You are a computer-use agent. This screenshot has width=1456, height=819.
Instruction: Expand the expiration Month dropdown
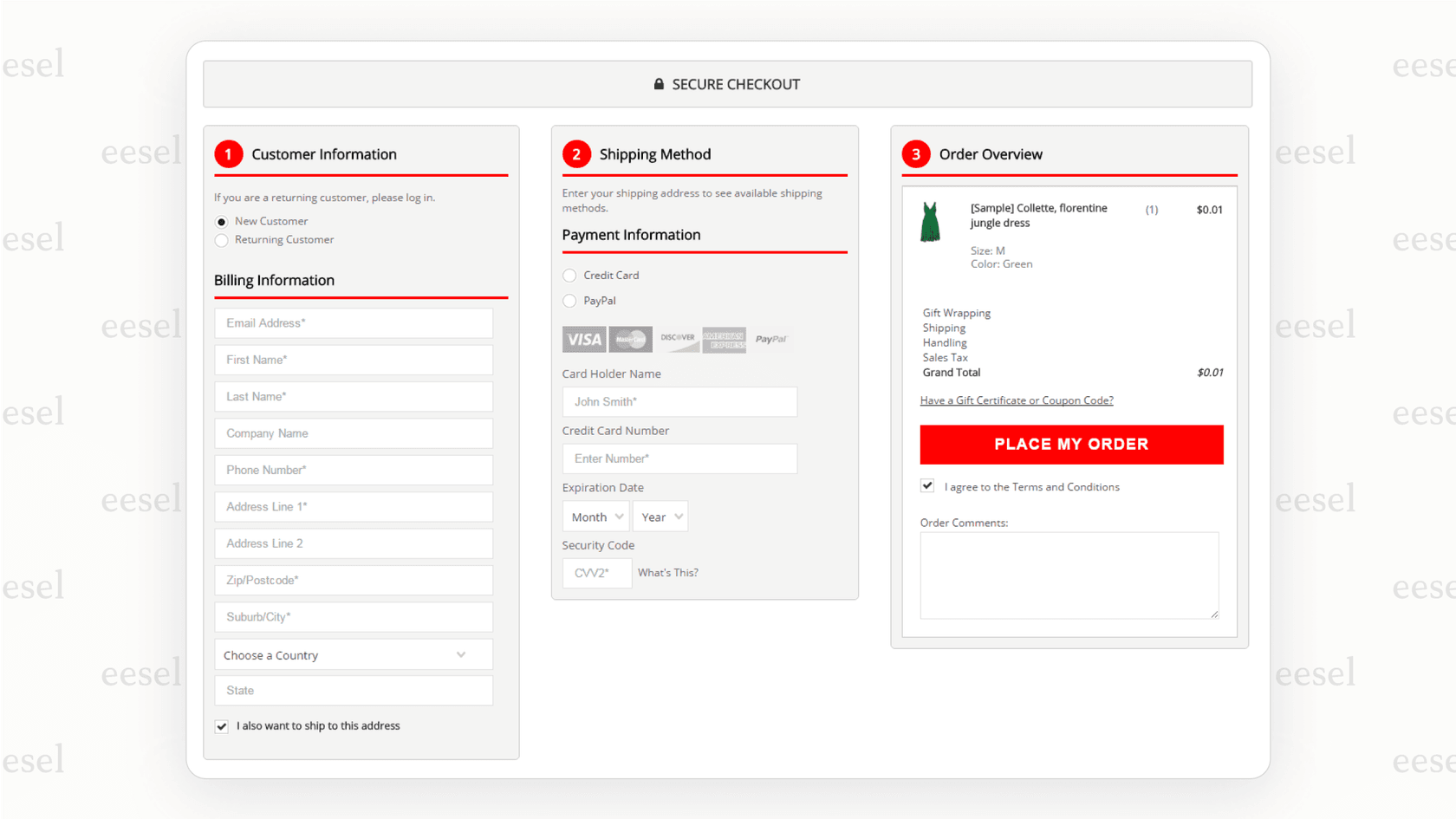point(595,516)
